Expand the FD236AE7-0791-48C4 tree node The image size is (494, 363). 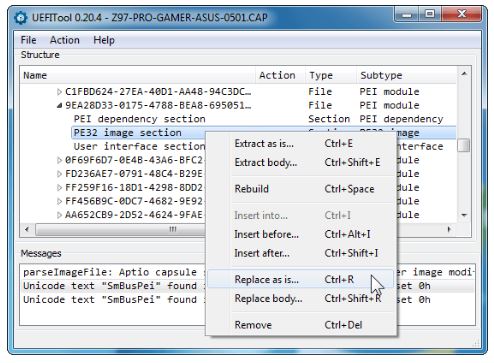click(59, 174)
